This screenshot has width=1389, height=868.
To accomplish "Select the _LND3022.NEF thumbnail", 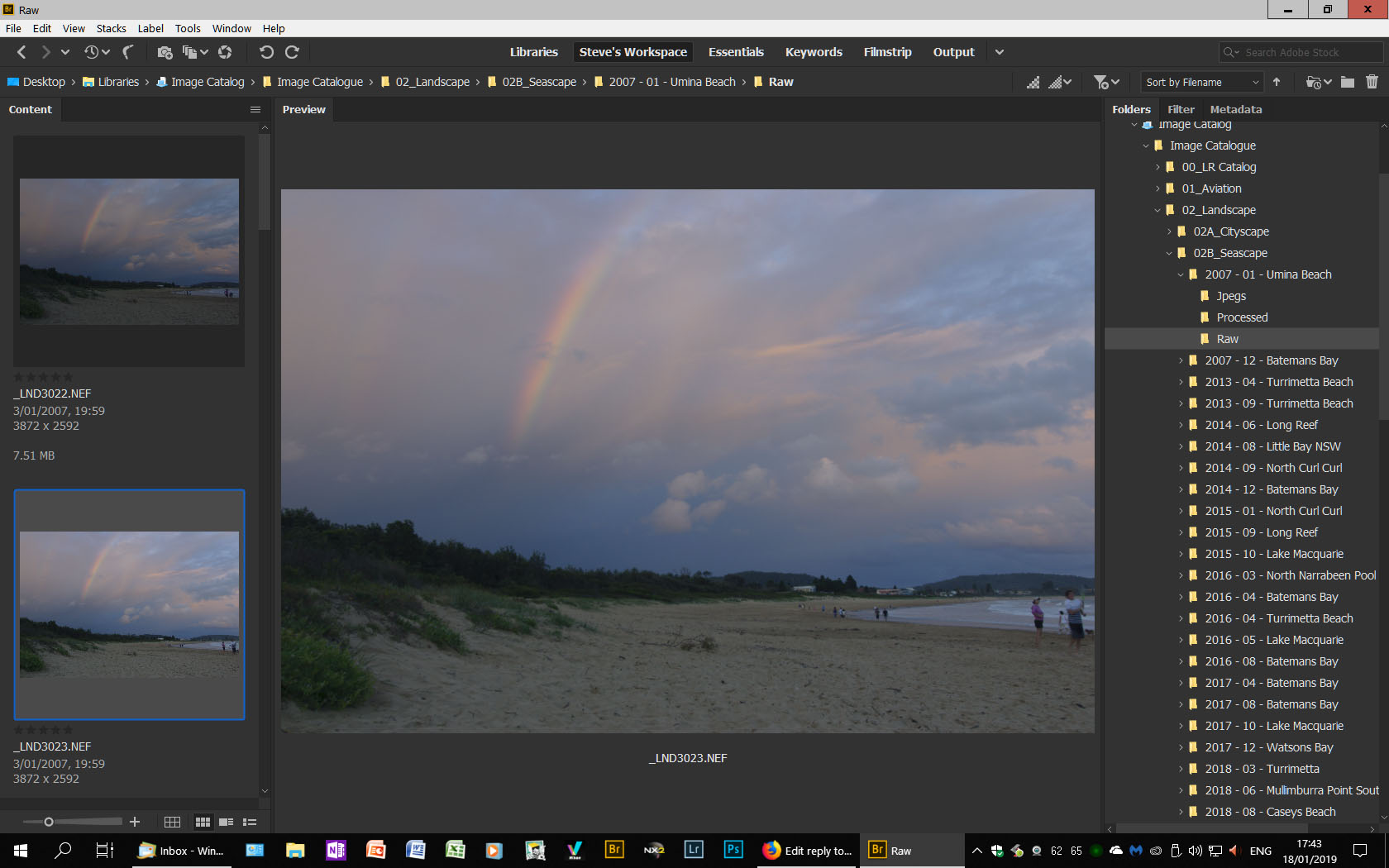I will click(129, 251).
